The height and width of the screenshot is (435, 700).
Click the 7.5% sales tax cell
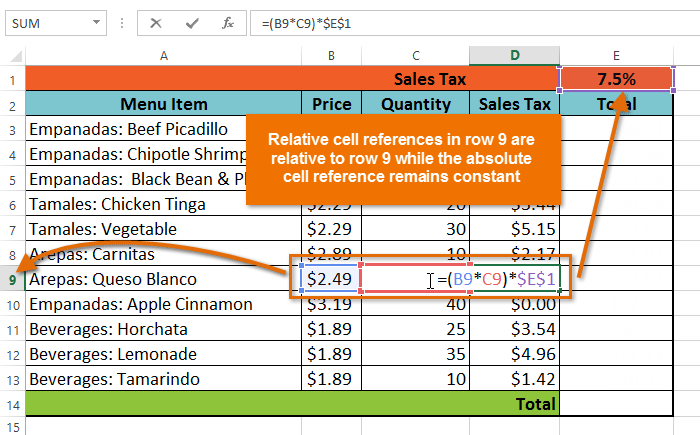(x=616, y=78)
